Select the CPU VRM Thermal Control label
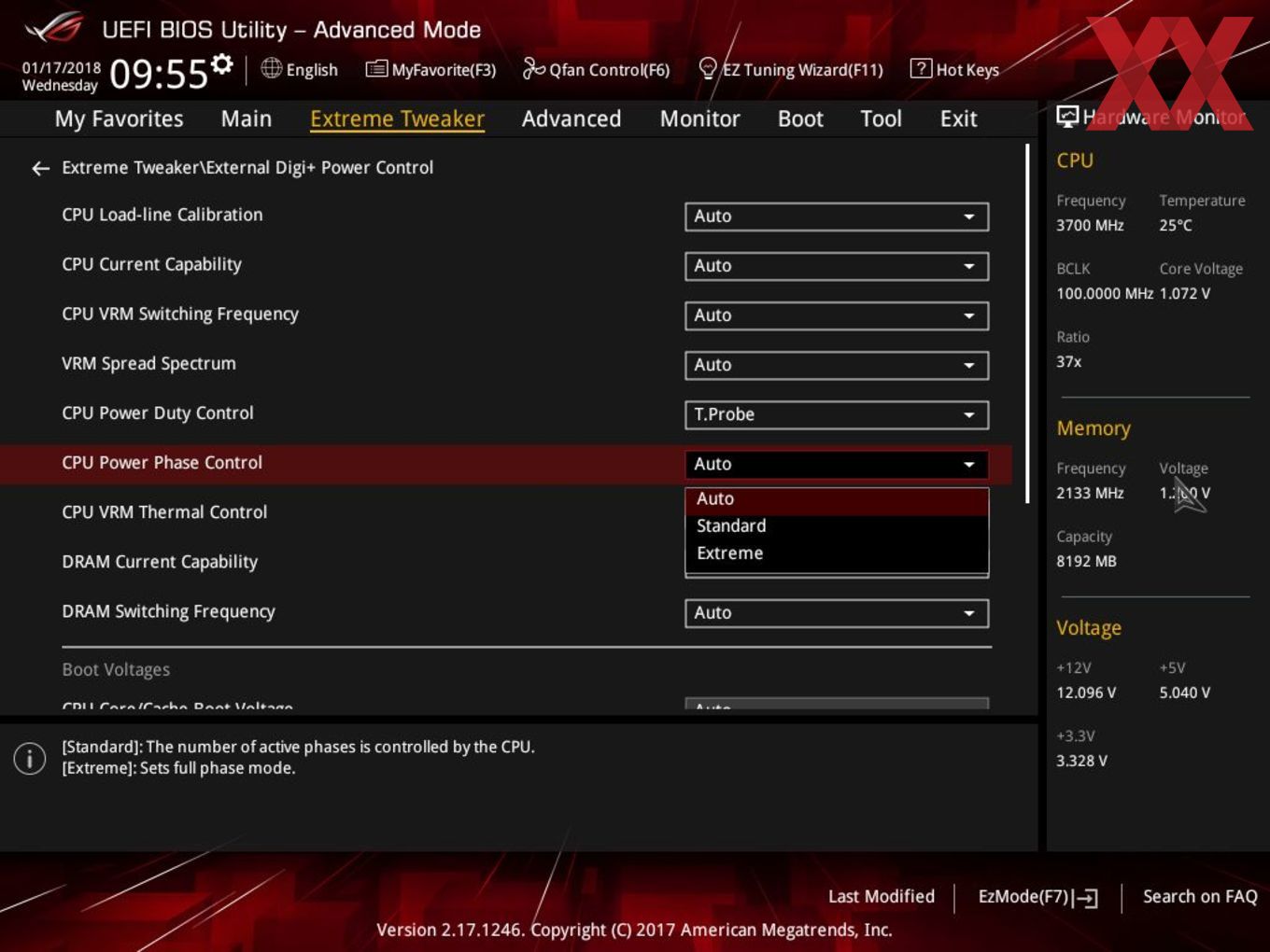 coord(164,511)
